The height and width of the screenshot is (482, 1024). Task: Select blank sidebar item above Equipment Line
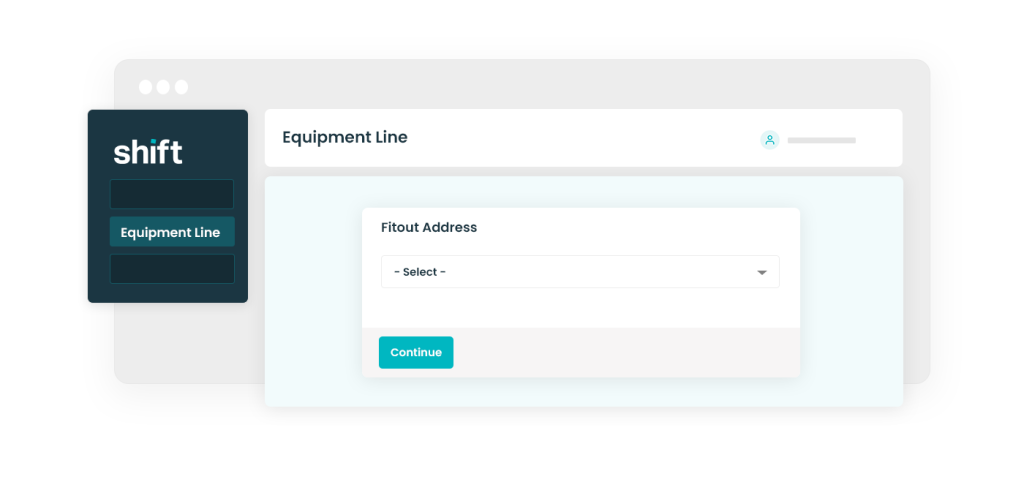pyautogui.click(x=172, y=194)
